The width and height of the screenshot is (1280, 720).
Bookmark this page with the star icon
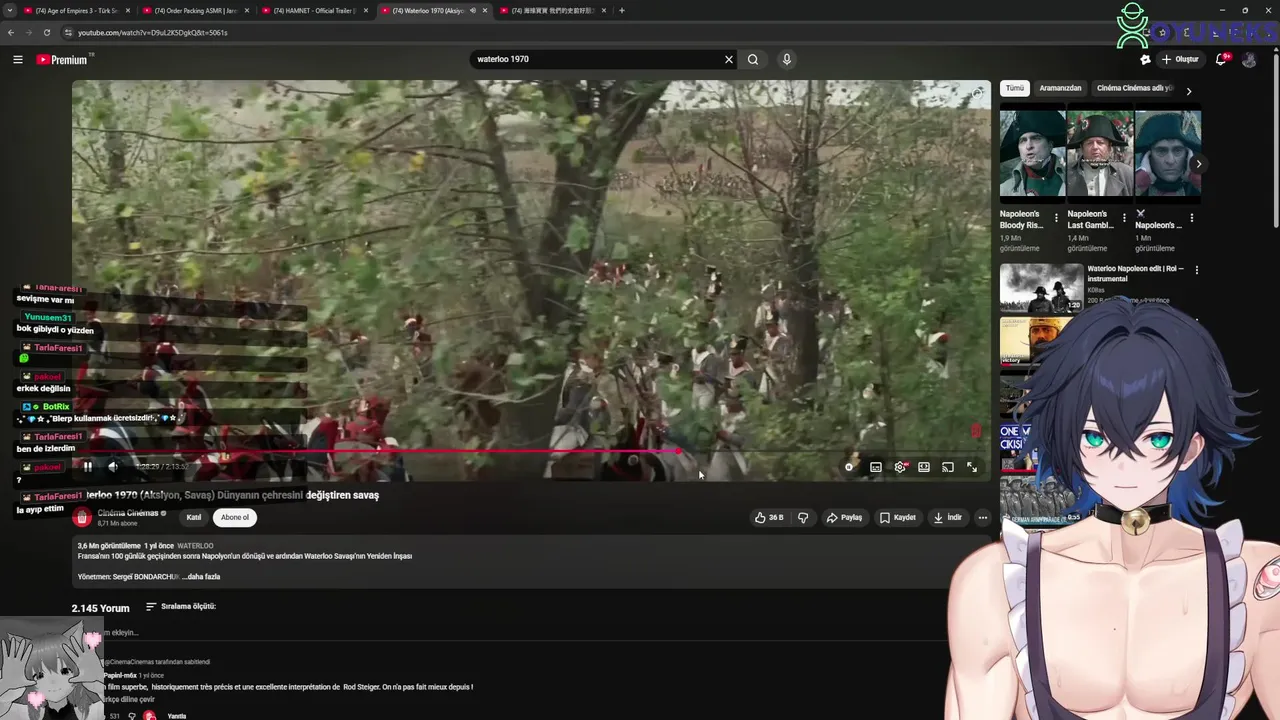pyautogui.click(x=1162, y=32)
